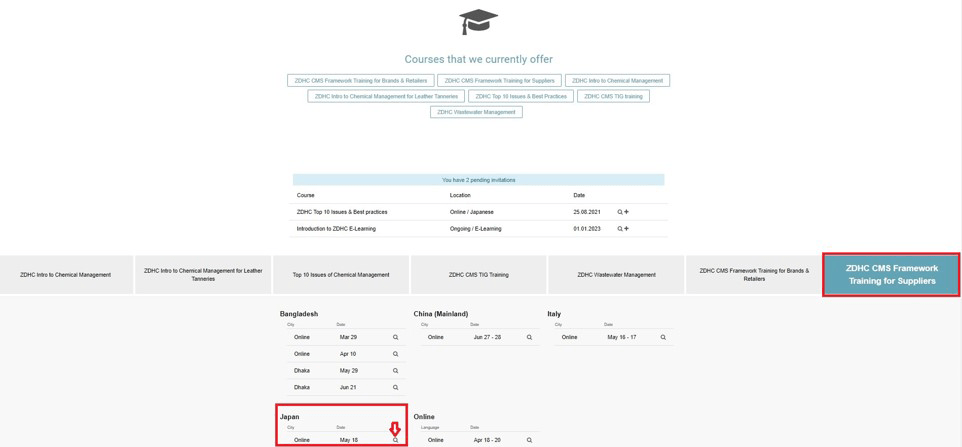Click 'Online / Japanese' location cell

point(471,212)
